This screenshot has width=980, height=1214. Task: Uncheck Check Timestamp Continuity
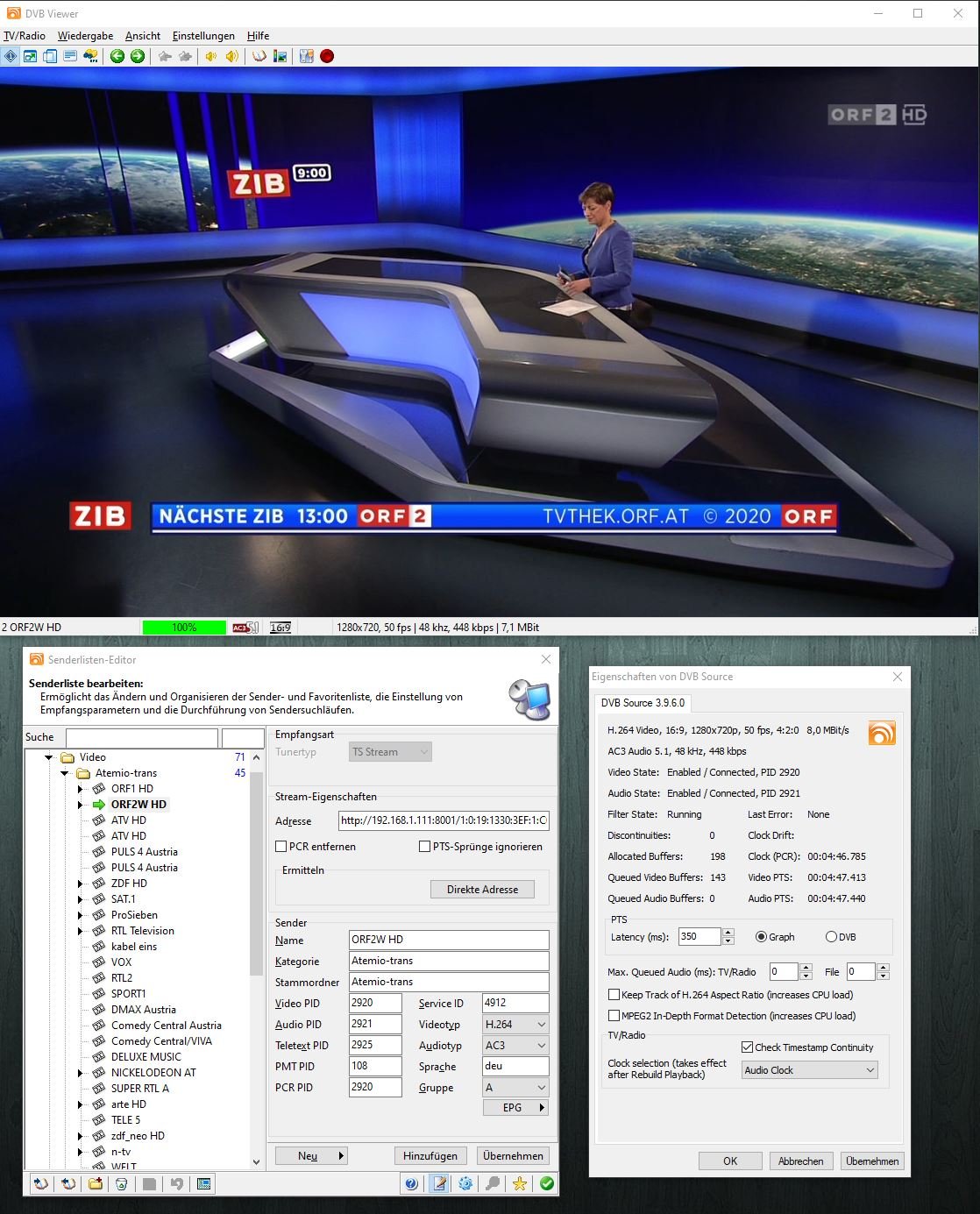tap(748, 1047)
